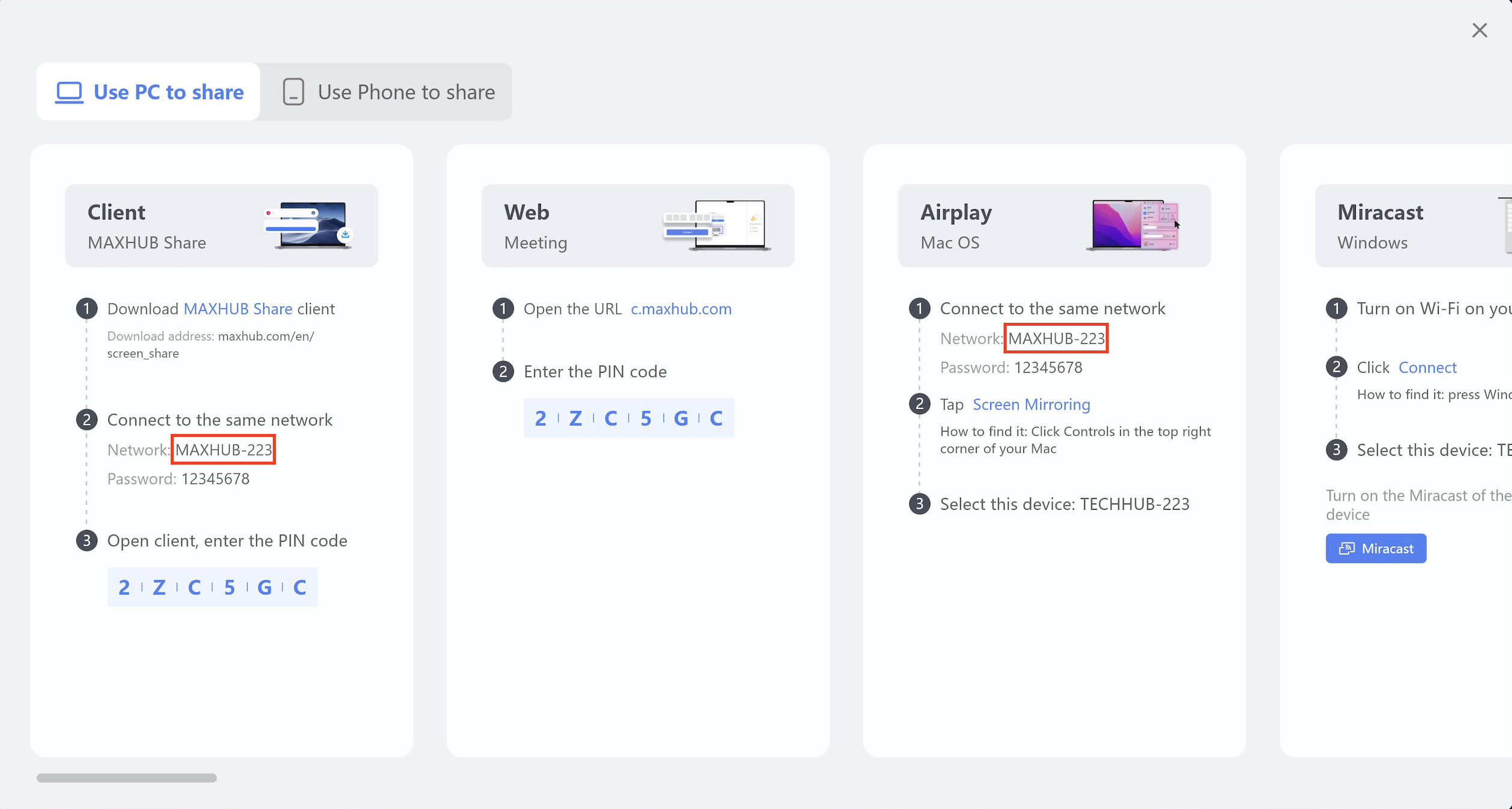Click the Client MAXHUB Share card header
Screen dimensions: 1512x809
tap(221, 226)
